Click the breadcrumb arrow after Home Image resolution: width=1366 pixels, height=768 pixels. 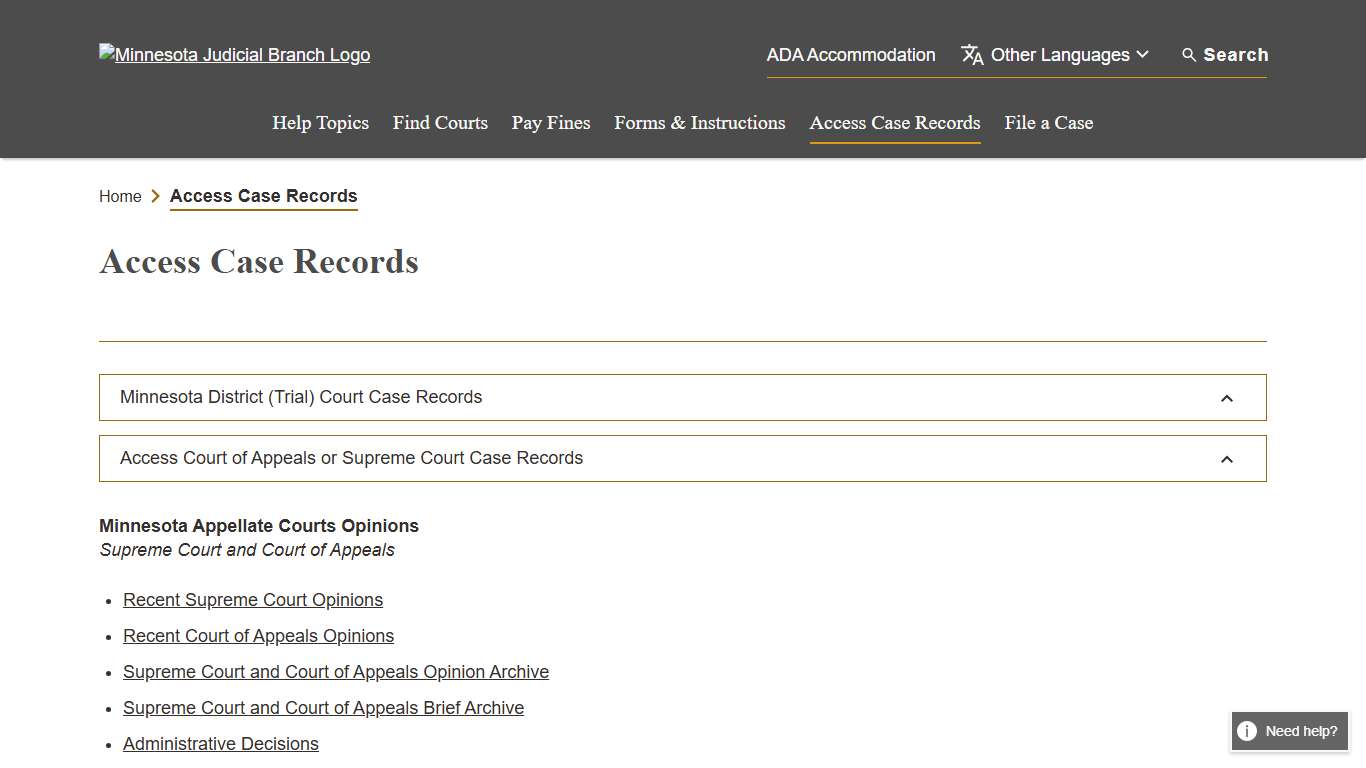[x=156, y=196]
